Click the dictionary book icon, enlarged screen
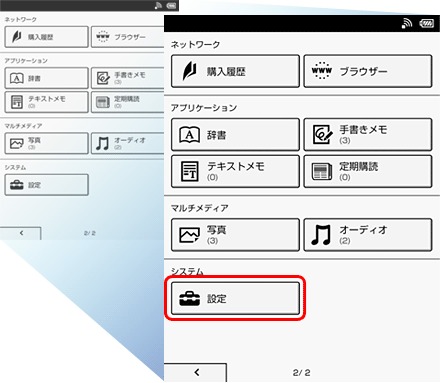The image size is (440, 383). [x=189, y=135]
